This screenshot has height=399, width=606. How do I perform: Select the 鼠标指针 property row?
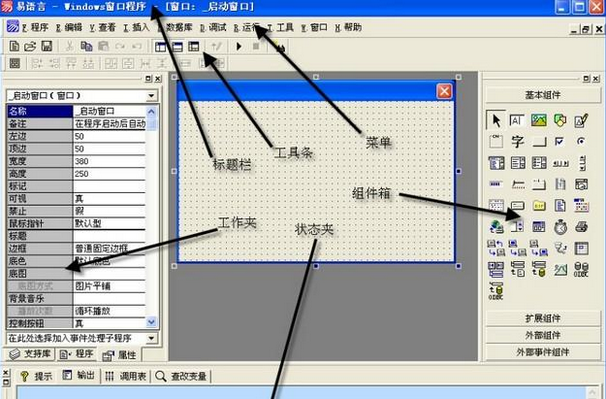point(76,223)
